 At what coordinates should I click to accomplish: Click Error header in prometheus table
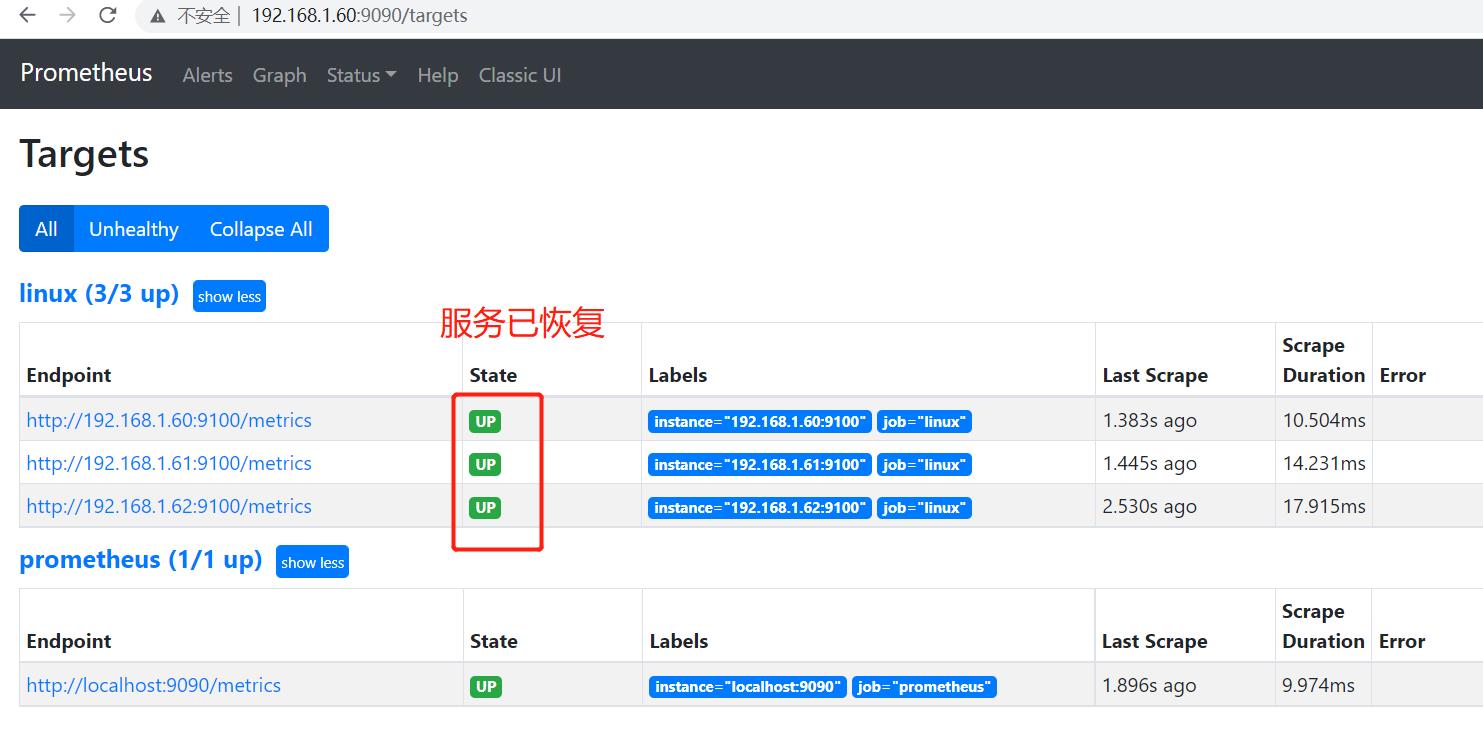[x=1401, y=641]
